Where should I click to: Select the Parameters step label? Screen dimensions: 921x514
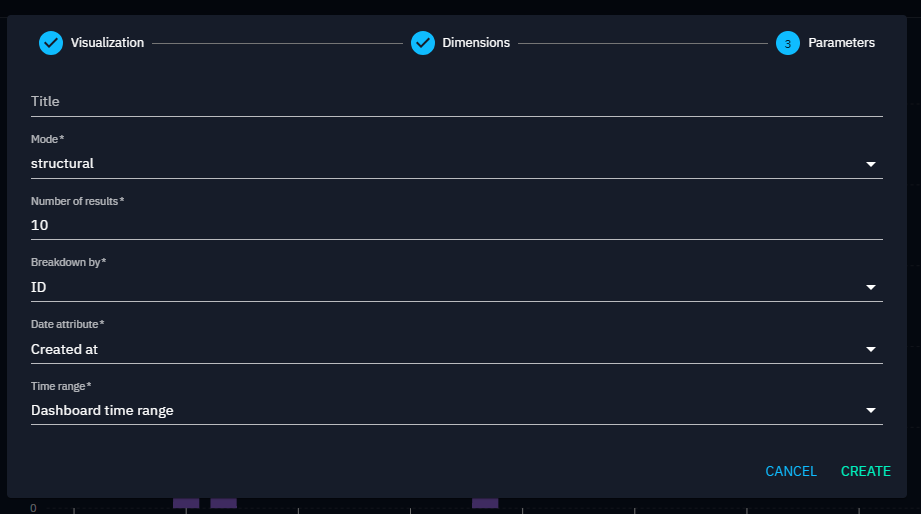click(841, 43)
